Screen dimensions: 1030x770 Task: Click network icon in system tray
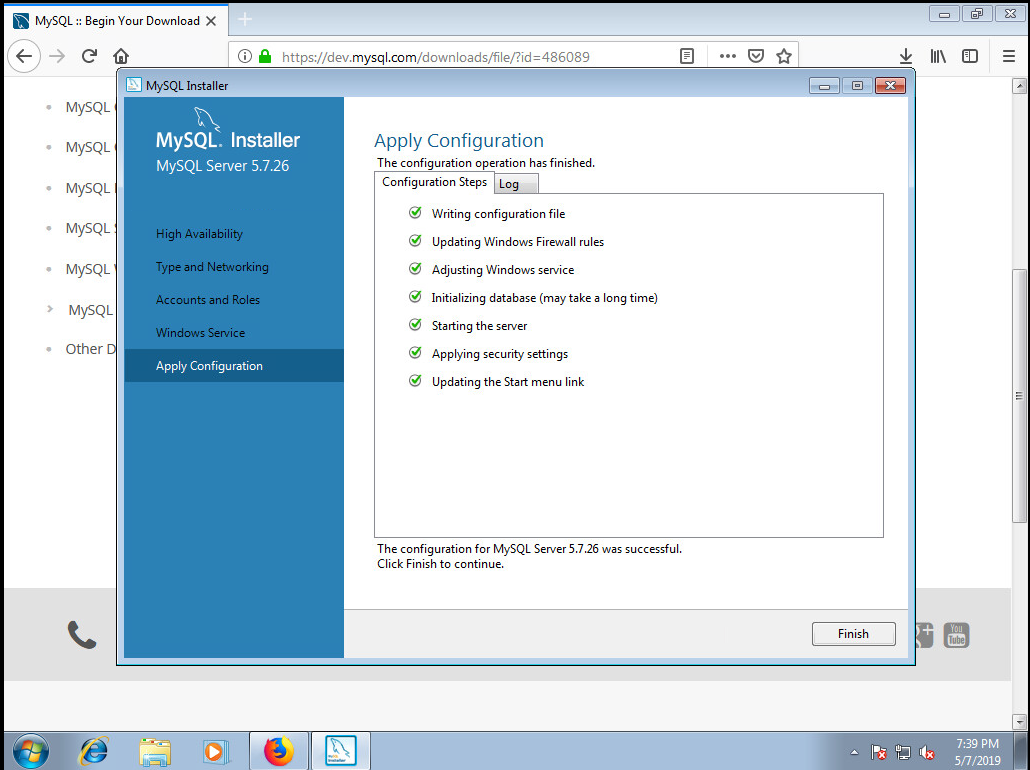point(903,752)
